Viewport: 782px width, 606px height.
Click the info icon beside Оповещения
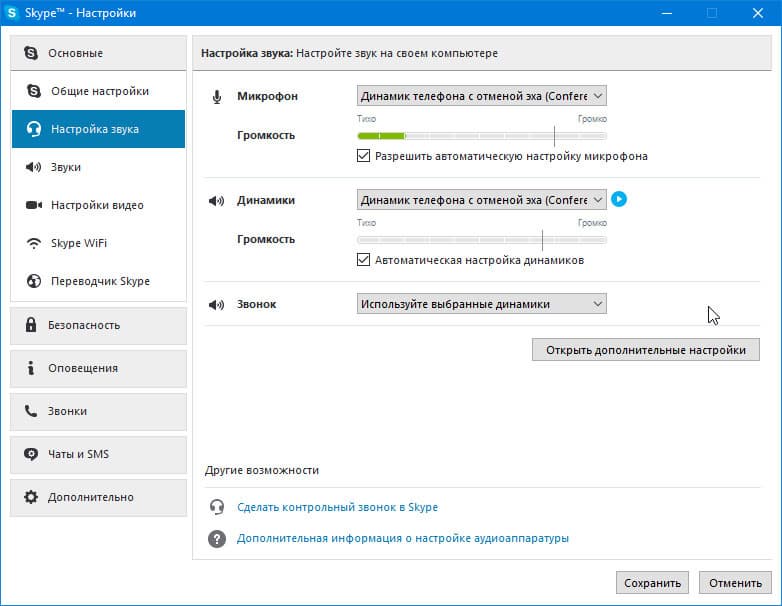pyautogui.click(x=31, y=368)
